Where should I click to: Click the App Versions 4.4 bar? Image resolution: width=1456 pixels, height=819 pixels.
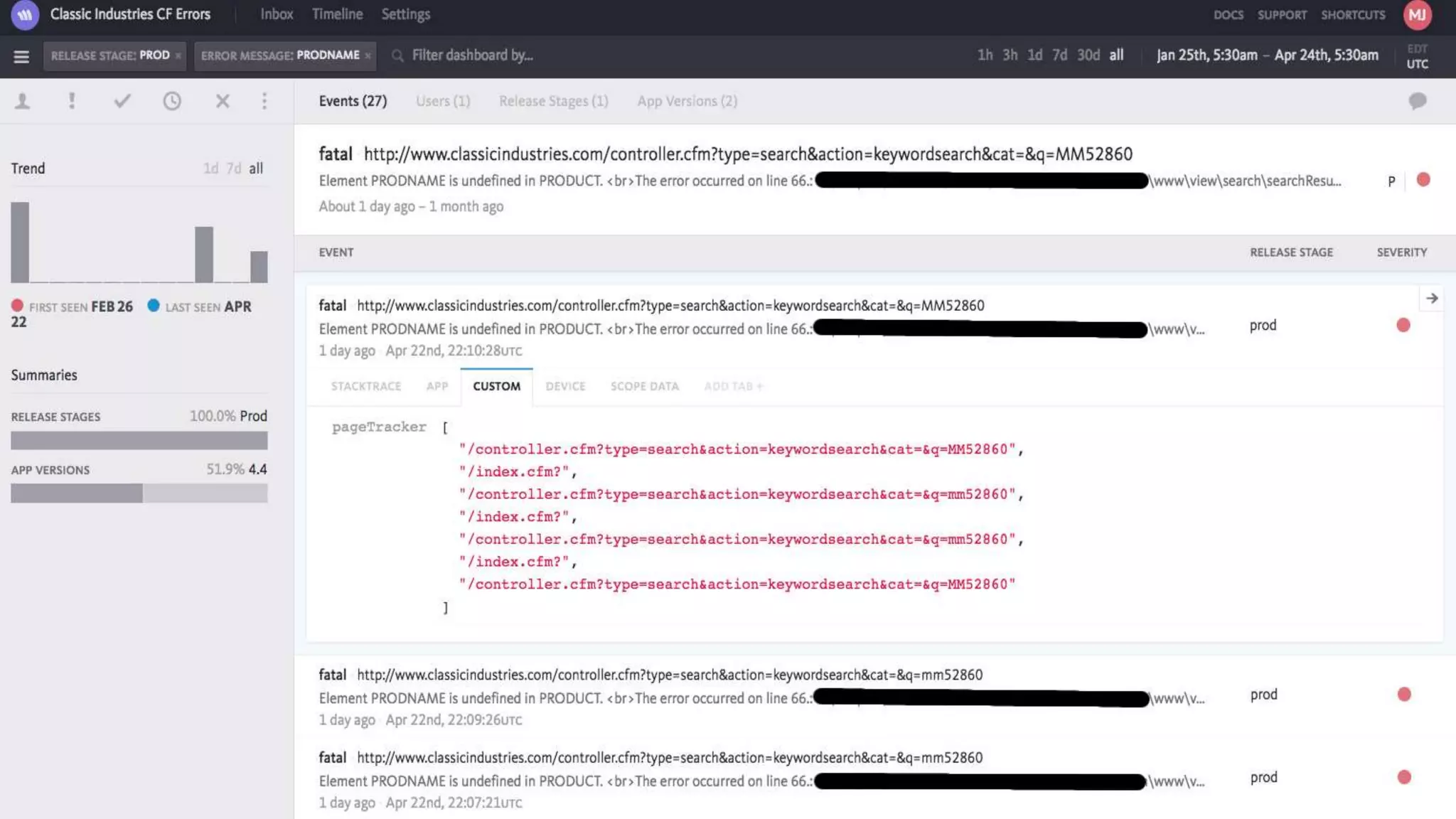click(77, 493)
